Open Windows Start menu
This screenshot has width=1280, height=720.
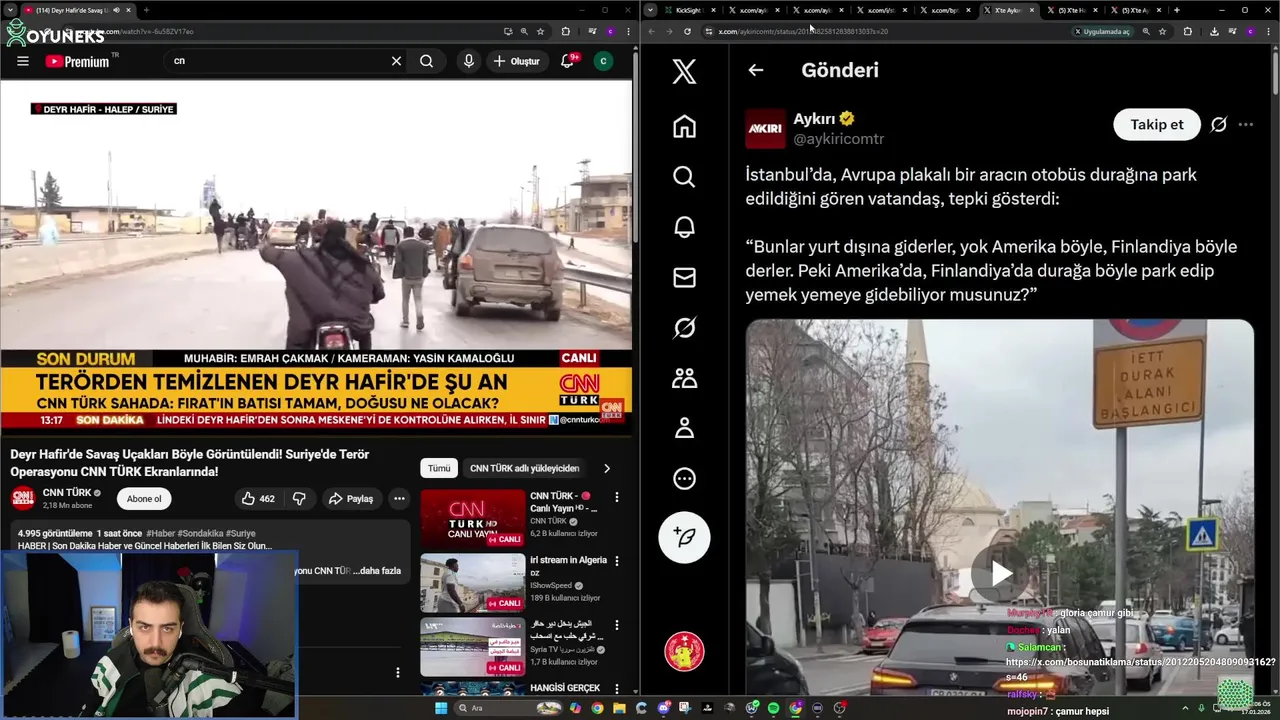(x=439, y=708)
